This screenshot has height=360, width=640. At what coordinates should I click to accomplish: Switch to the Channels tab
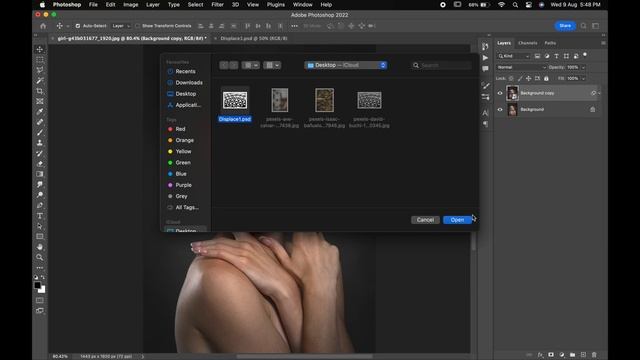(x=527, y=43)
